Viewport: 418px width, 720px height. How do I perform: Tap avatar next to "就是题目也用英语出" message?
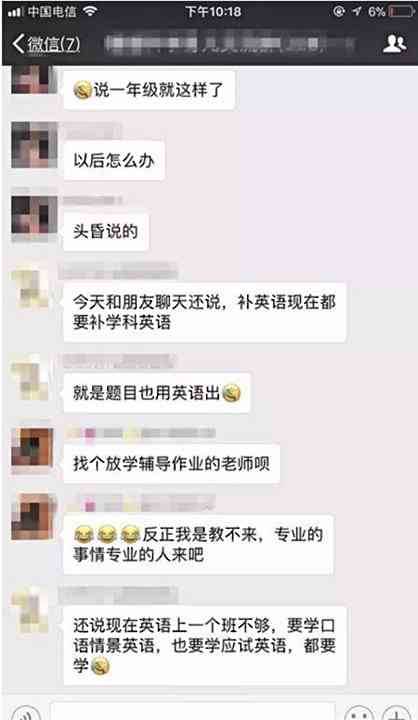coord(30,380)
